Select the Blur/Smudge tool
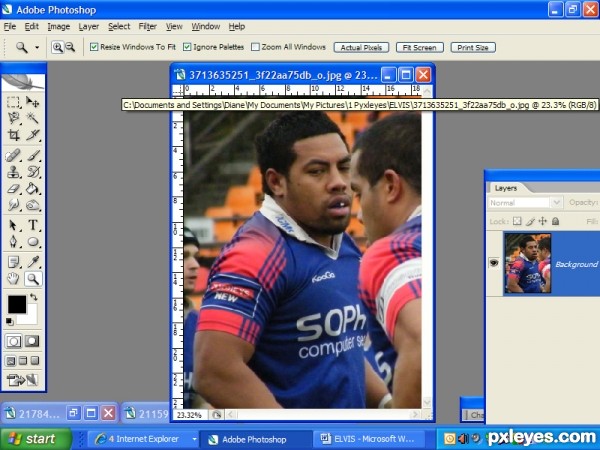The height and width of the screenshot is (450, 600). tap(13, 205)
